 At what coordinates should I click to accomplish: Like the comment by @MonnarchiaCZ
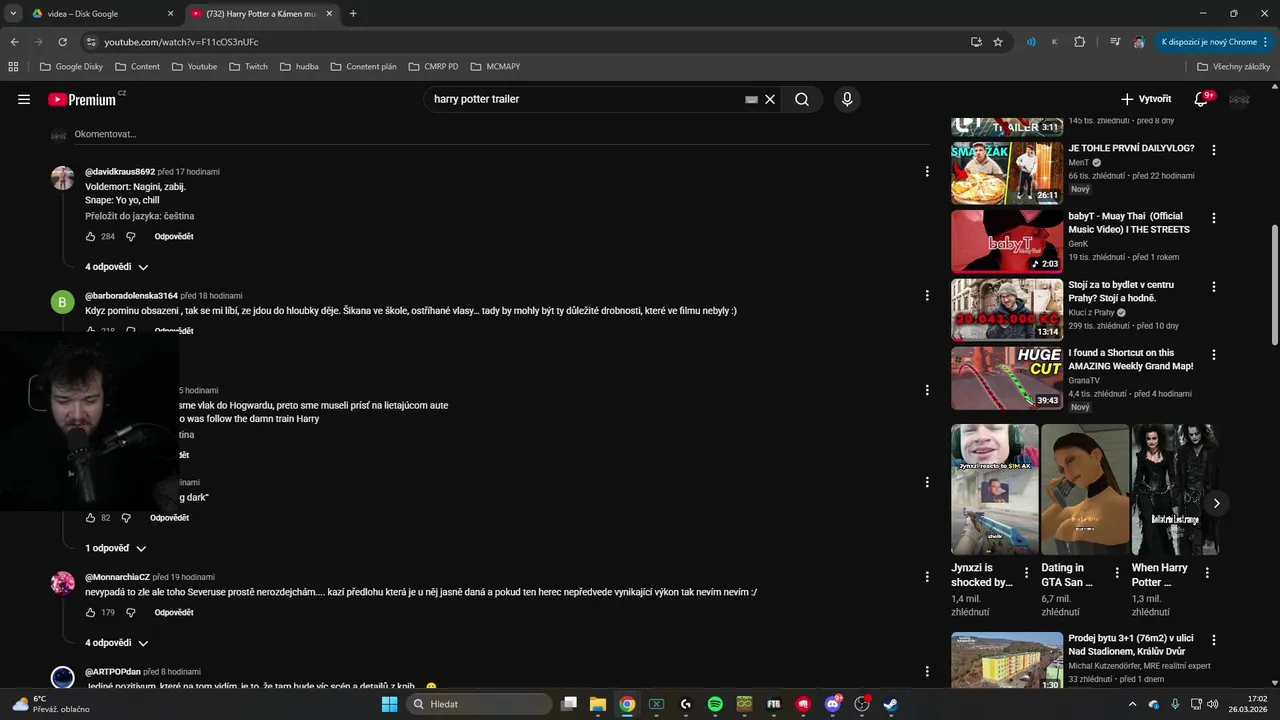(91, 612)
